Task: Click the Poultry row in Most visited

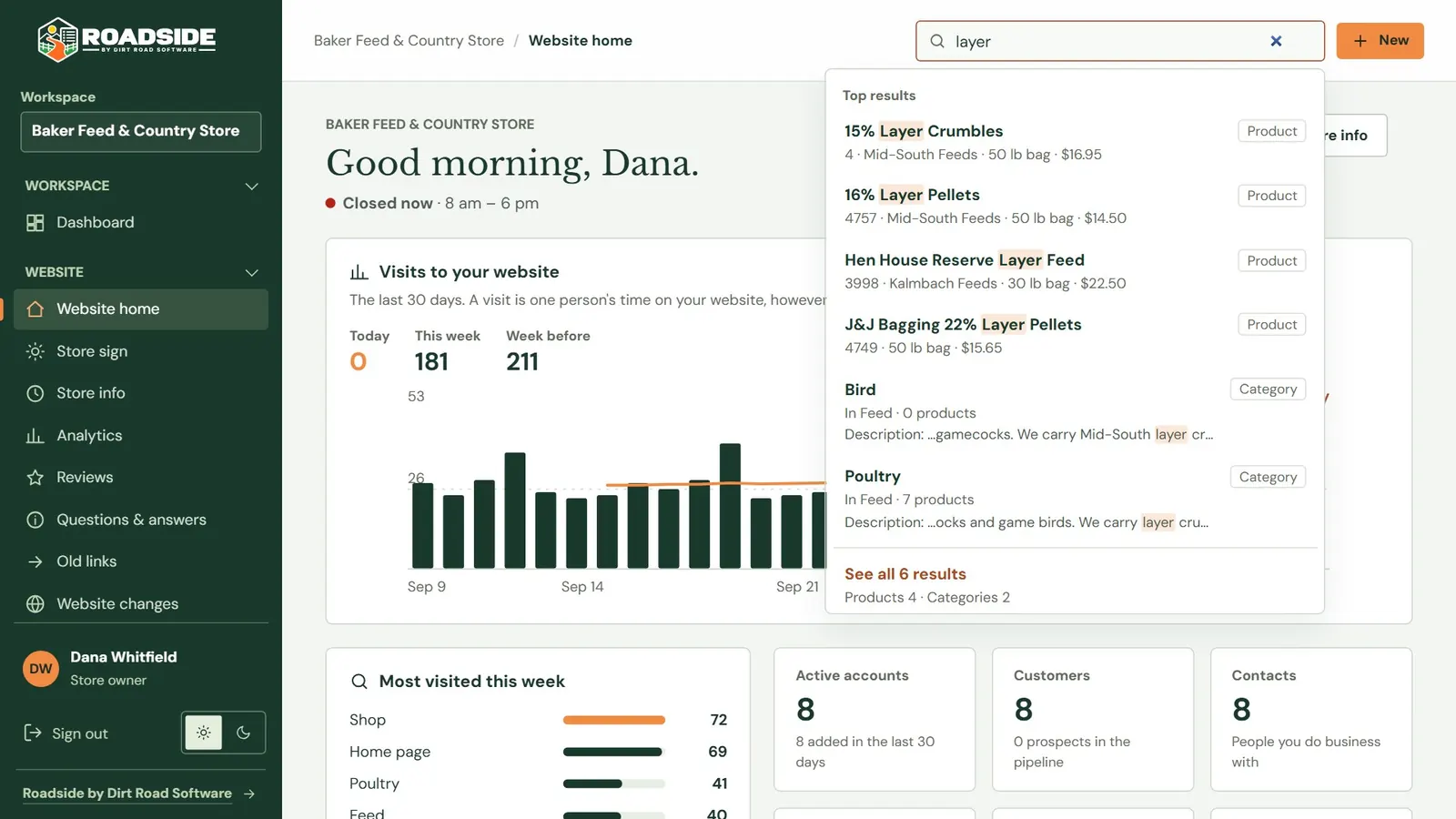Action: click(538, 784)
